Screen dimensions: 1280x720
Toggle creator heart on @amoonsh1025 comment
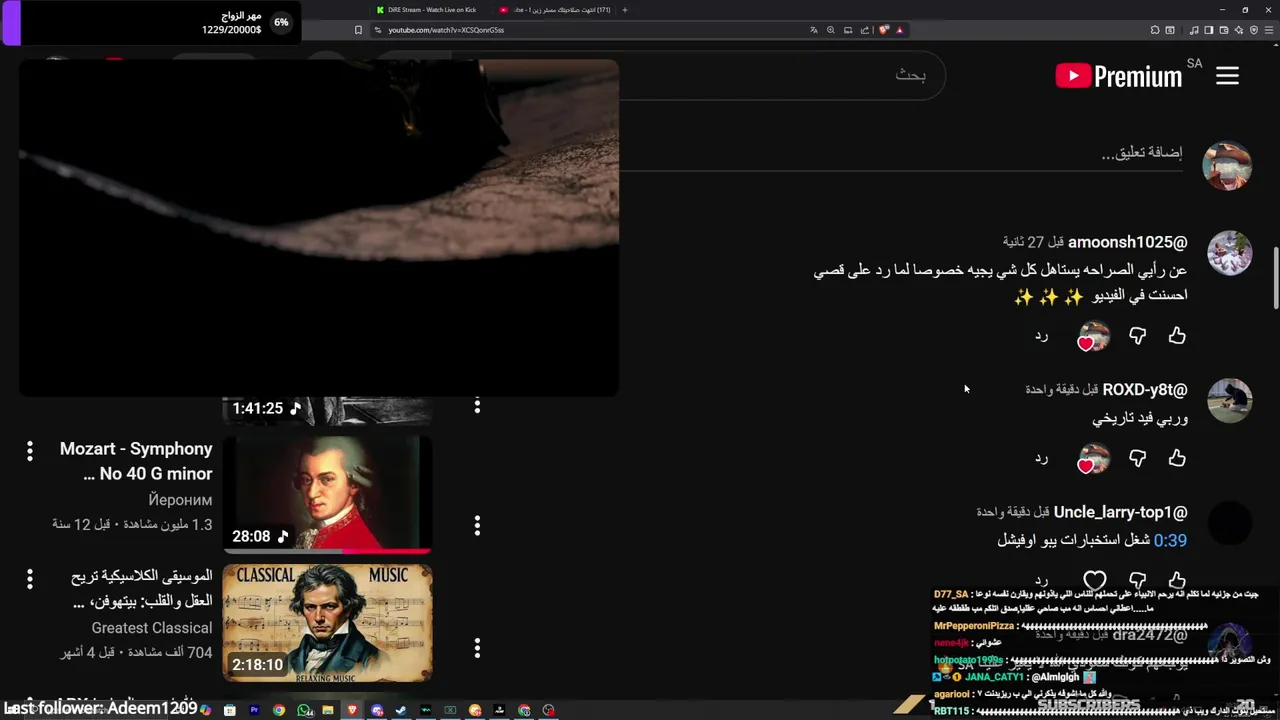[x=1093, y=336]
